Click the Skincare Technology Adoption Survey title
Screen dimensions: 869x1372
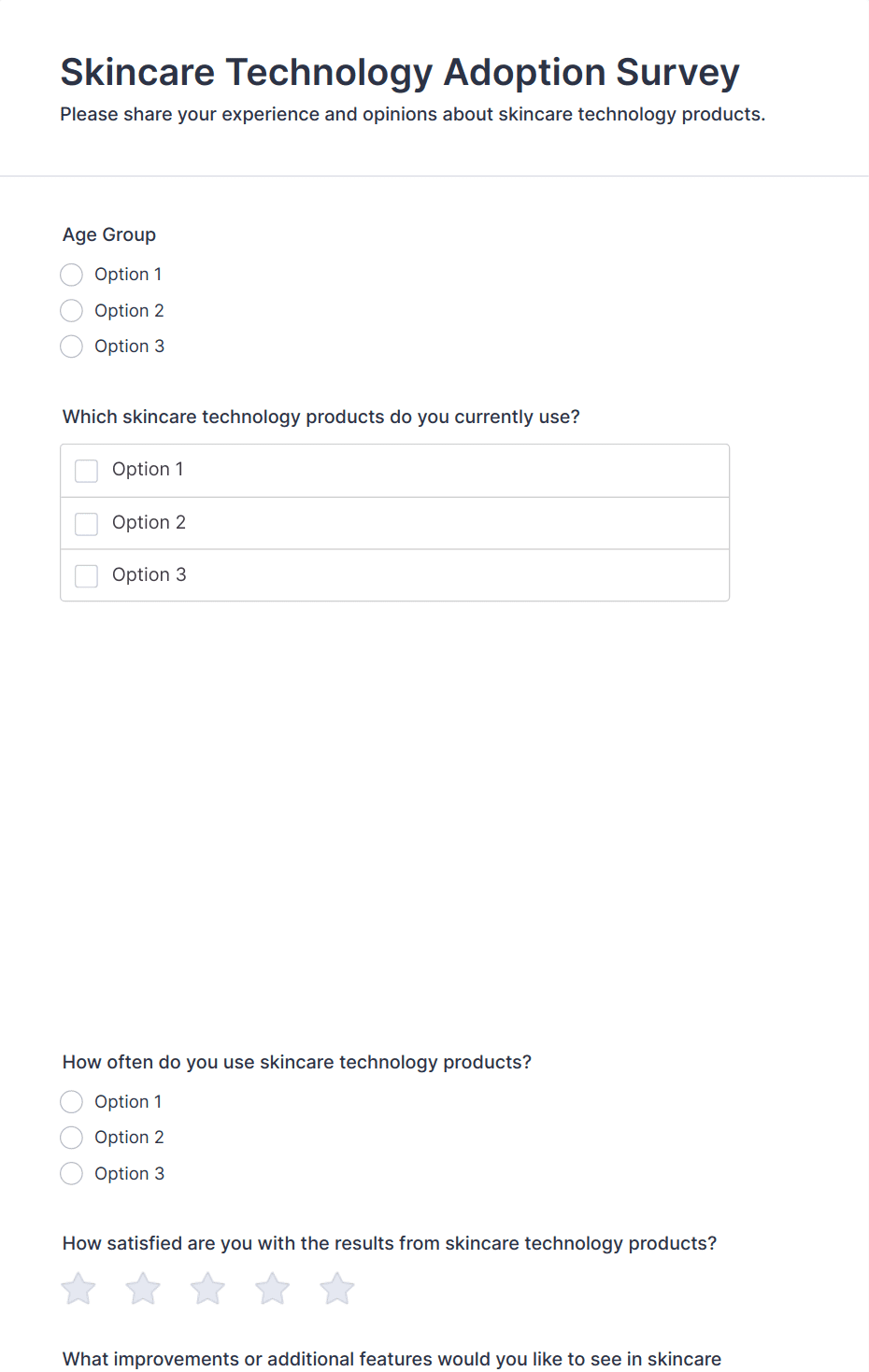(x=400, y=73)
